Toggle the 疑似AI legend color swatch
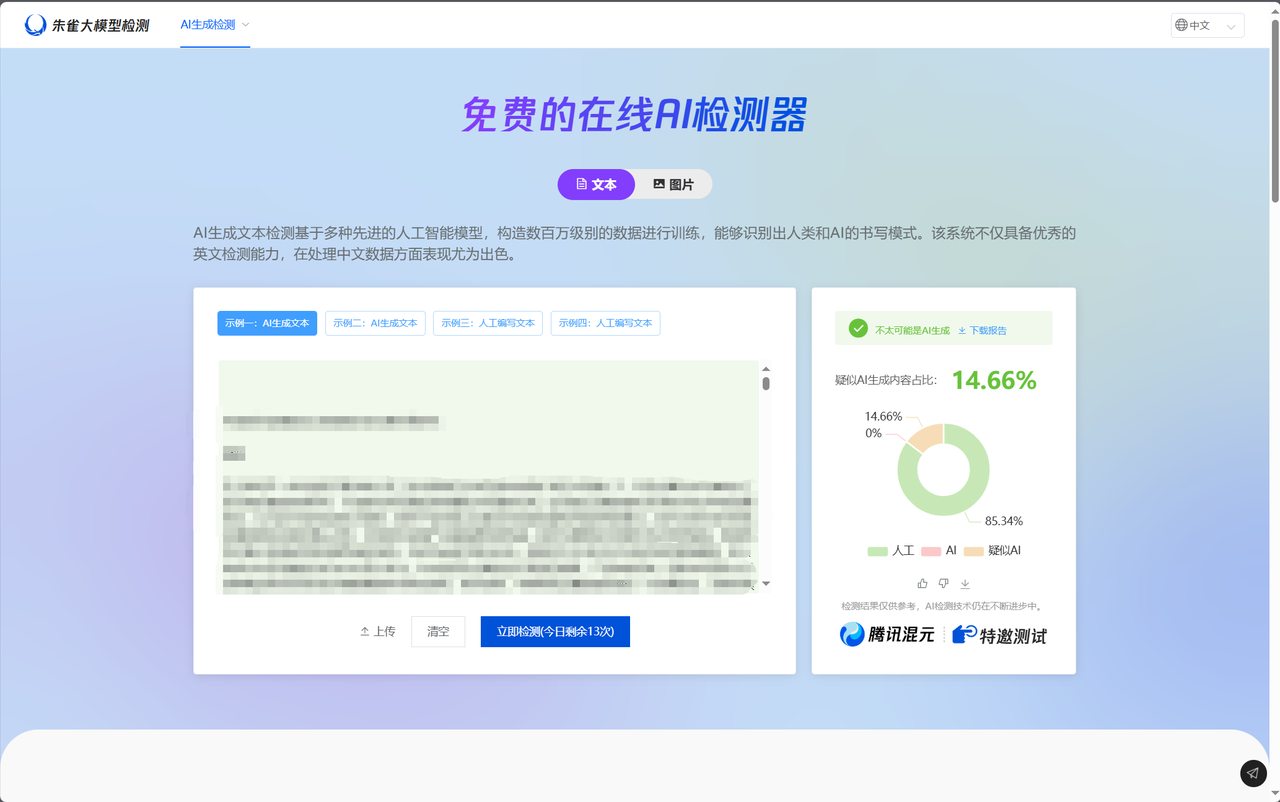Screen dimensions: 1280x802 click(x=974, y=551)
